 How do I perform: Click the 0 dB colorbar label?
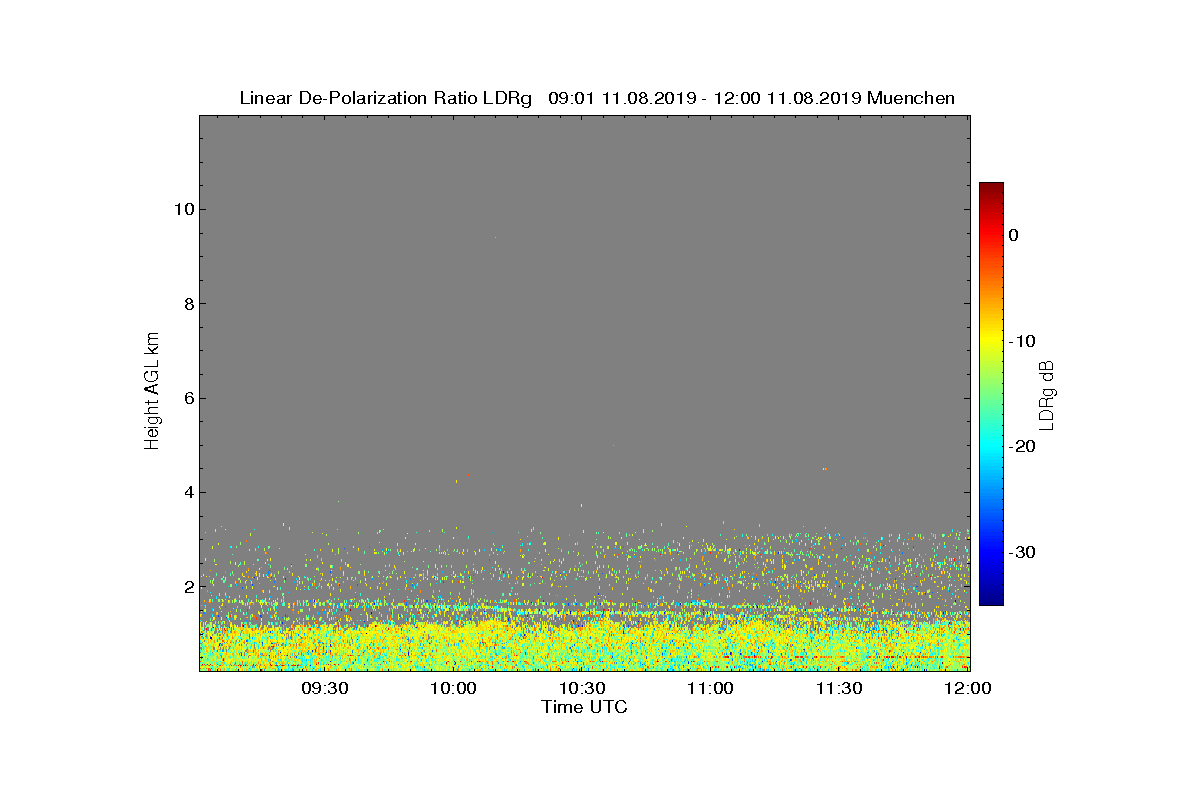(x=1014, y=235)
